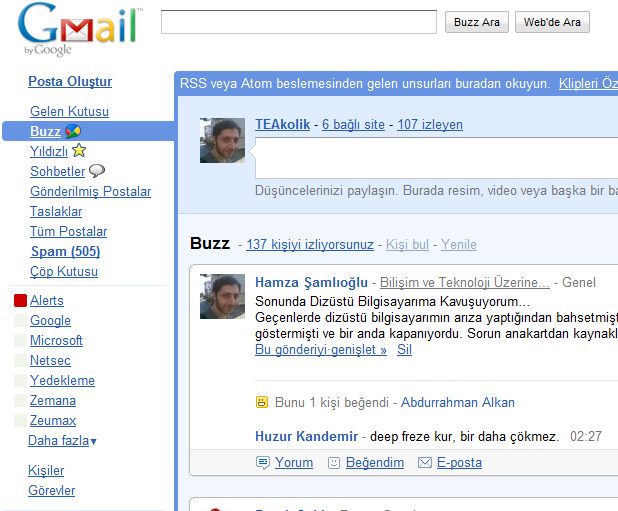Viewport: 618px width, 511px height.
Task: Open the Yedekleme label
Action: 62,380
